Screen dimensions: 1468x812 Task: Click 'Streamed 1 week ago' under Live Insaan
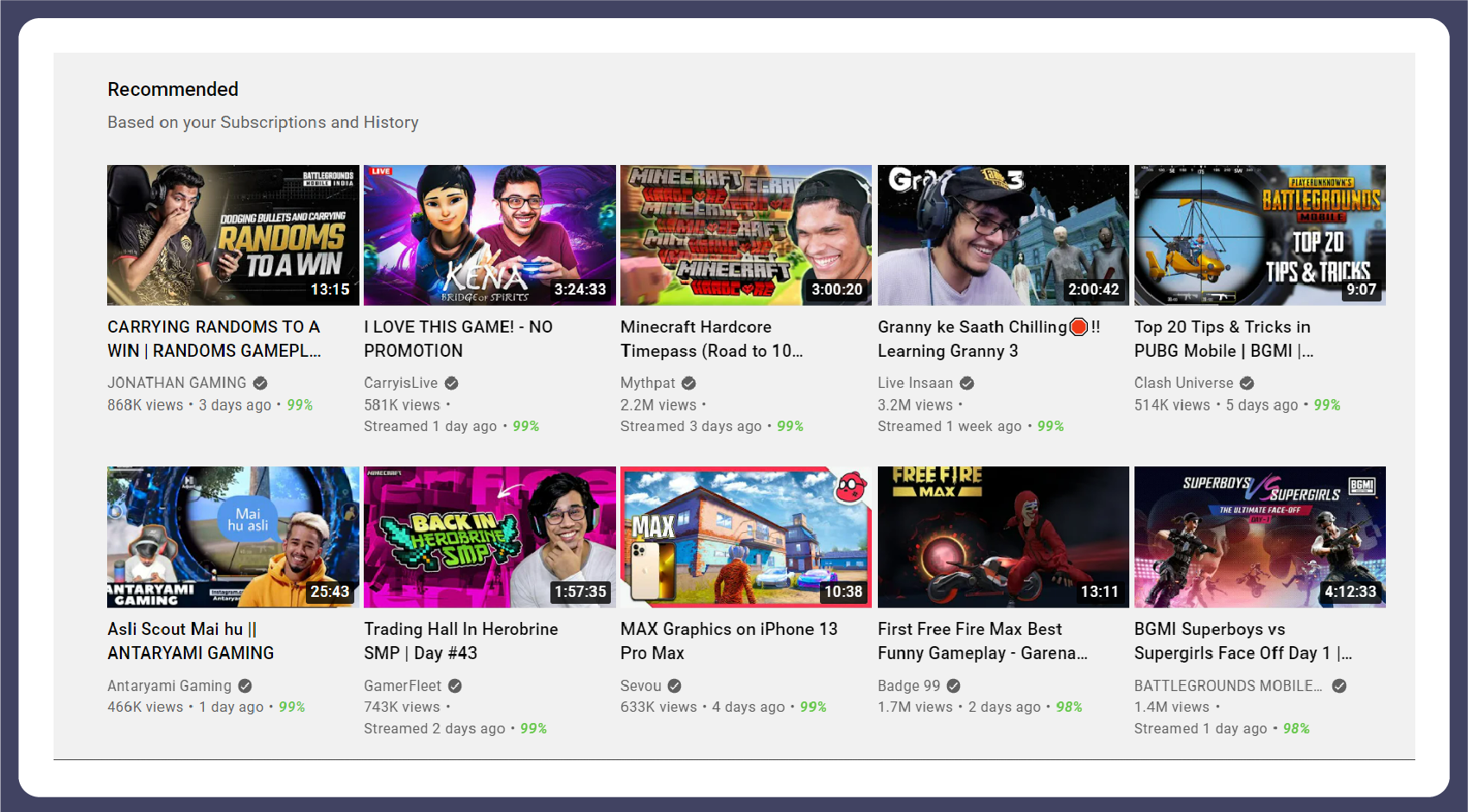(950, 427)
